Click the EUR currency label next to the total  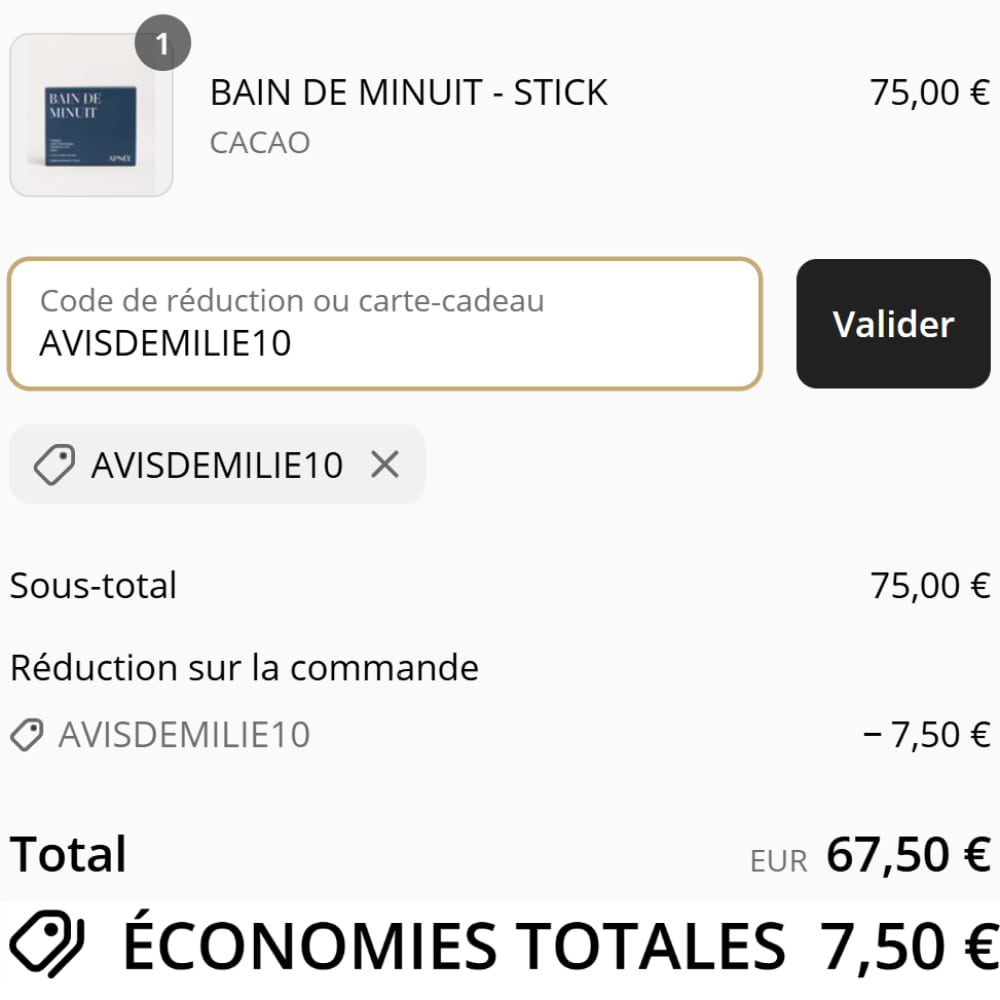click(x=779, y=858)
